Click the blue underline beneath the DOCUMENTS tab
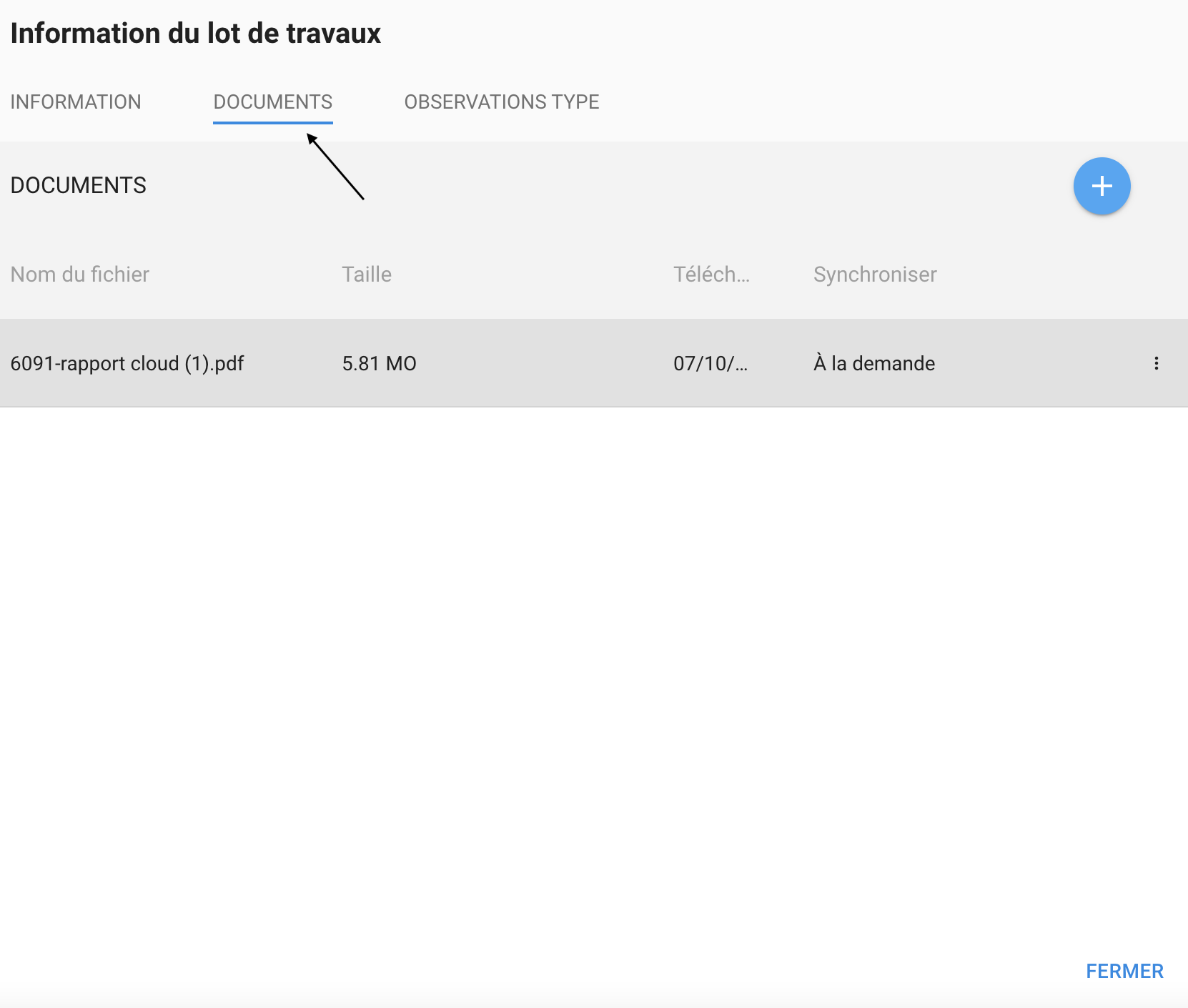Viewport: 1188px width, 1008px height. click(273, 123)
